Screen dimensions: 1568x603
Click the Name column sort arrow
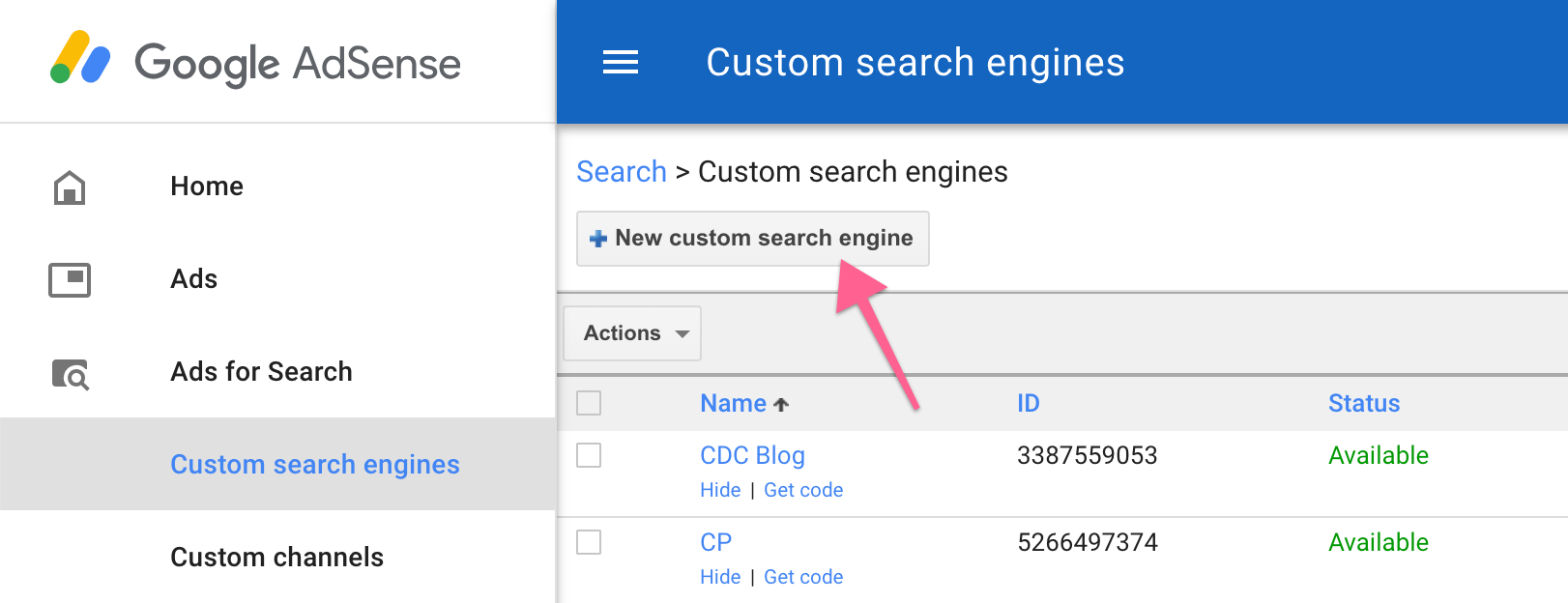point(781,405)
